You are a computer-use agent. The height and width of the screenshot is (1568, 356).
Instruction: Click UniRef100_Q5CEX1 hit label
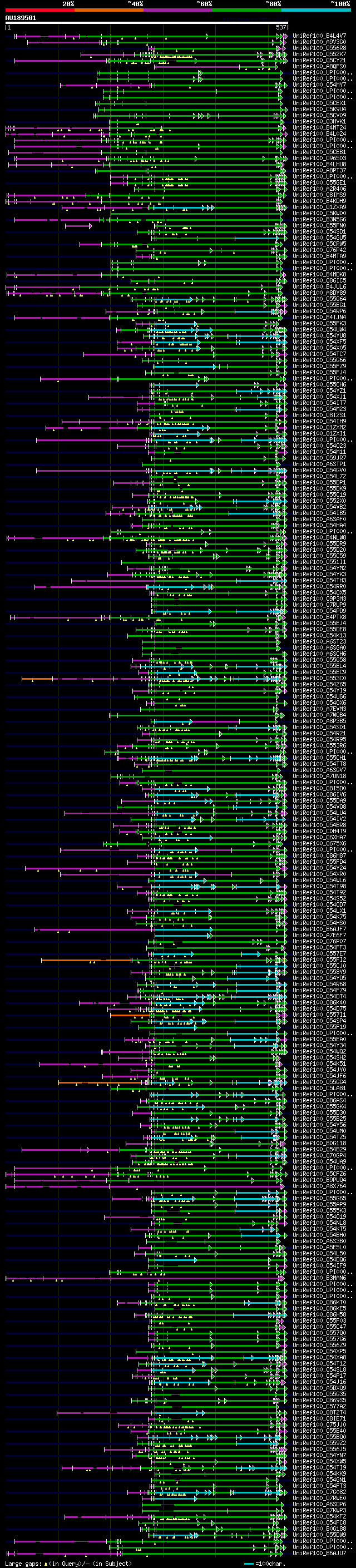319,103
